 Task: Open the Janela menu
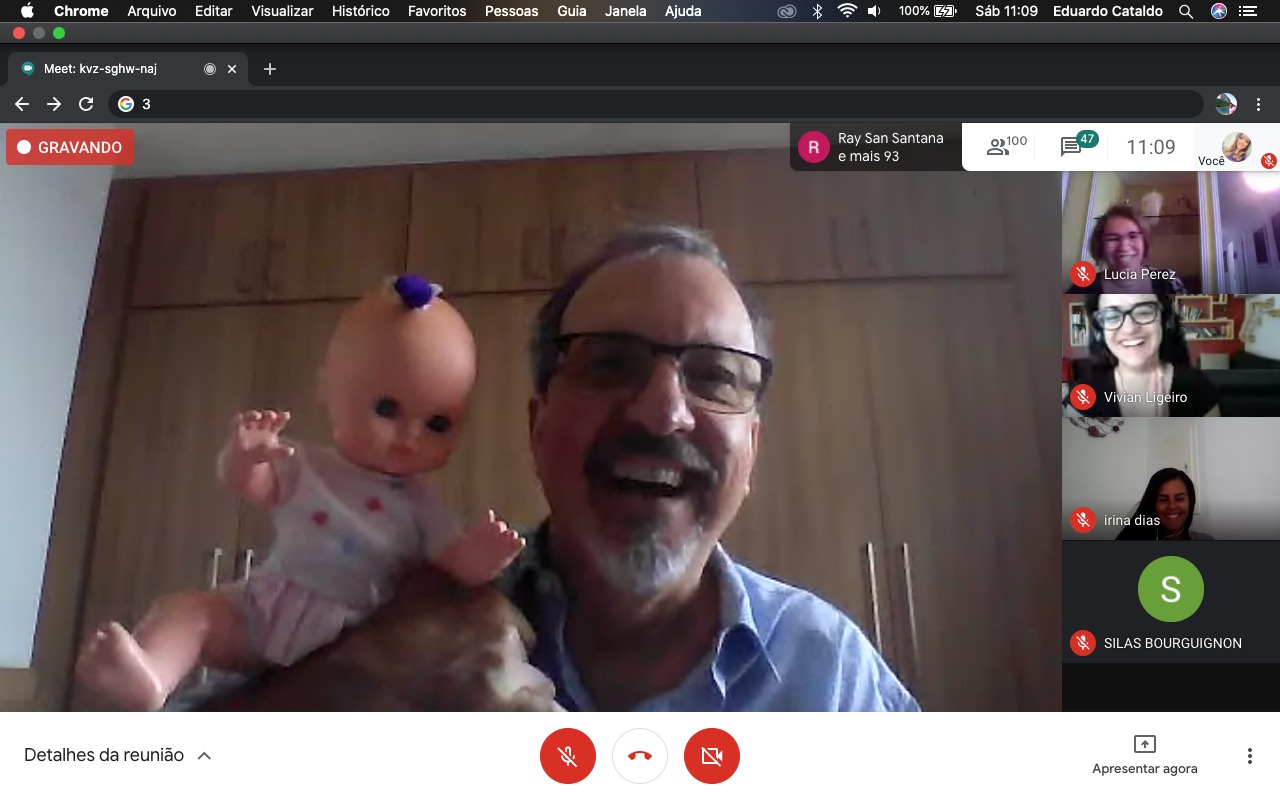pyautogui.click(x=626, y=11)
